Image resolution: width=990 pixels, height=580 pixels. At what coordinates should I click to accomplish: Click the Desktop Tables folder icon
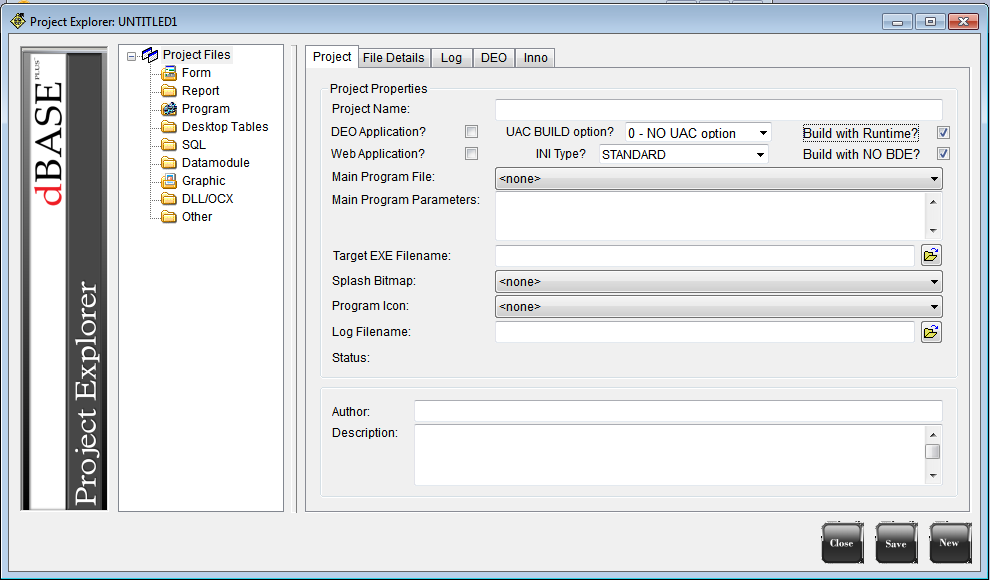point(169,127)
